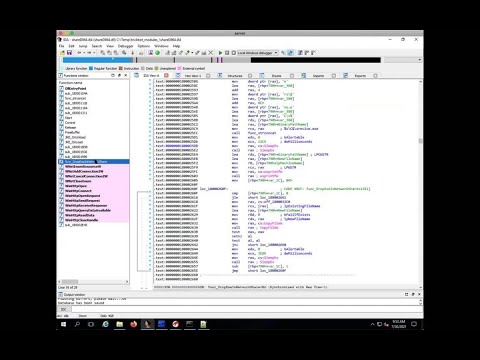Select WNetCloseEnum in the functions list
Viewport: 480px width, 360px height.
[x=78, y=181]
